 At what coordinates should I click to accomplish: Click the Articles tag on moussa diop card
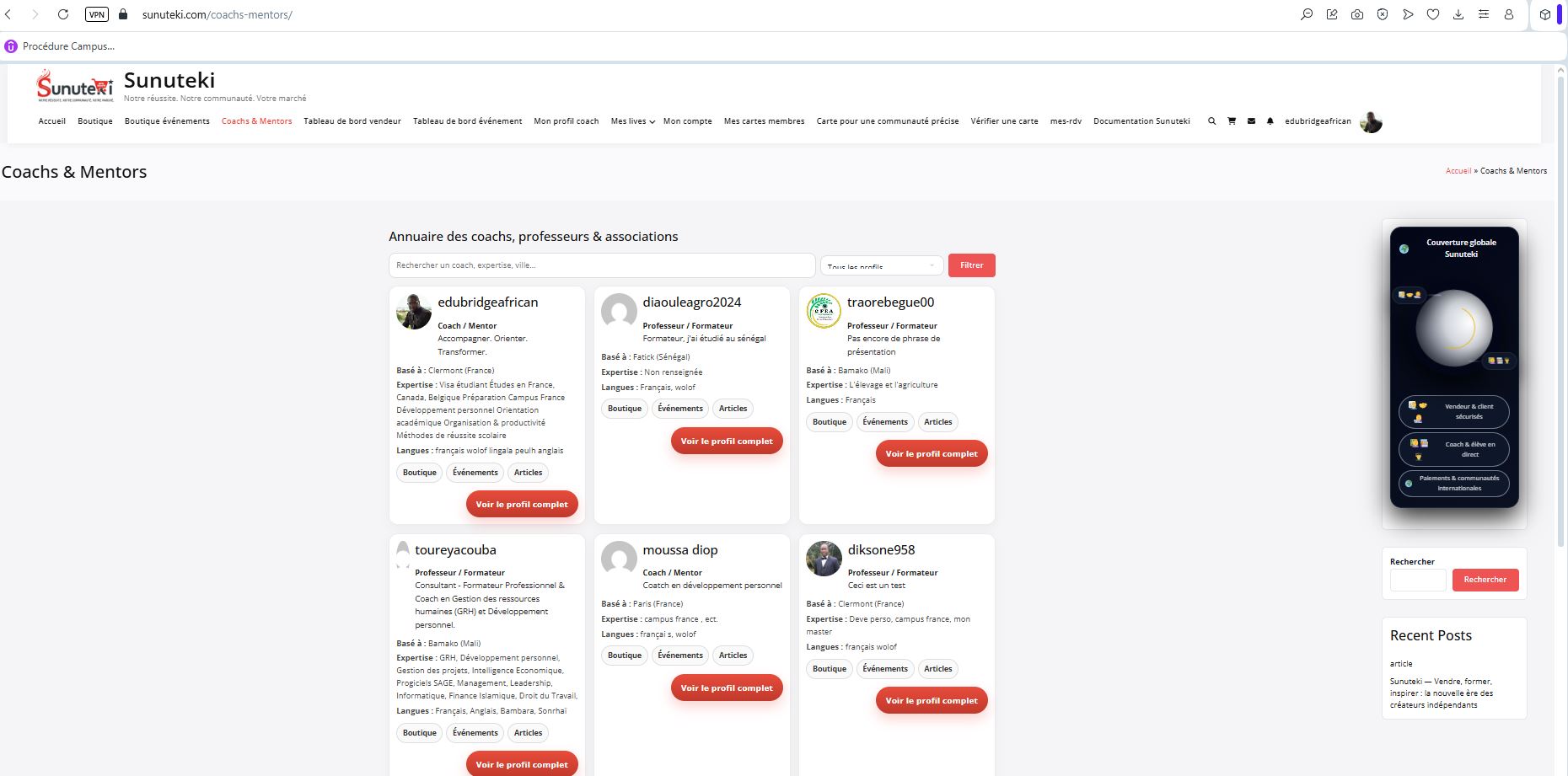click(733, 656)
